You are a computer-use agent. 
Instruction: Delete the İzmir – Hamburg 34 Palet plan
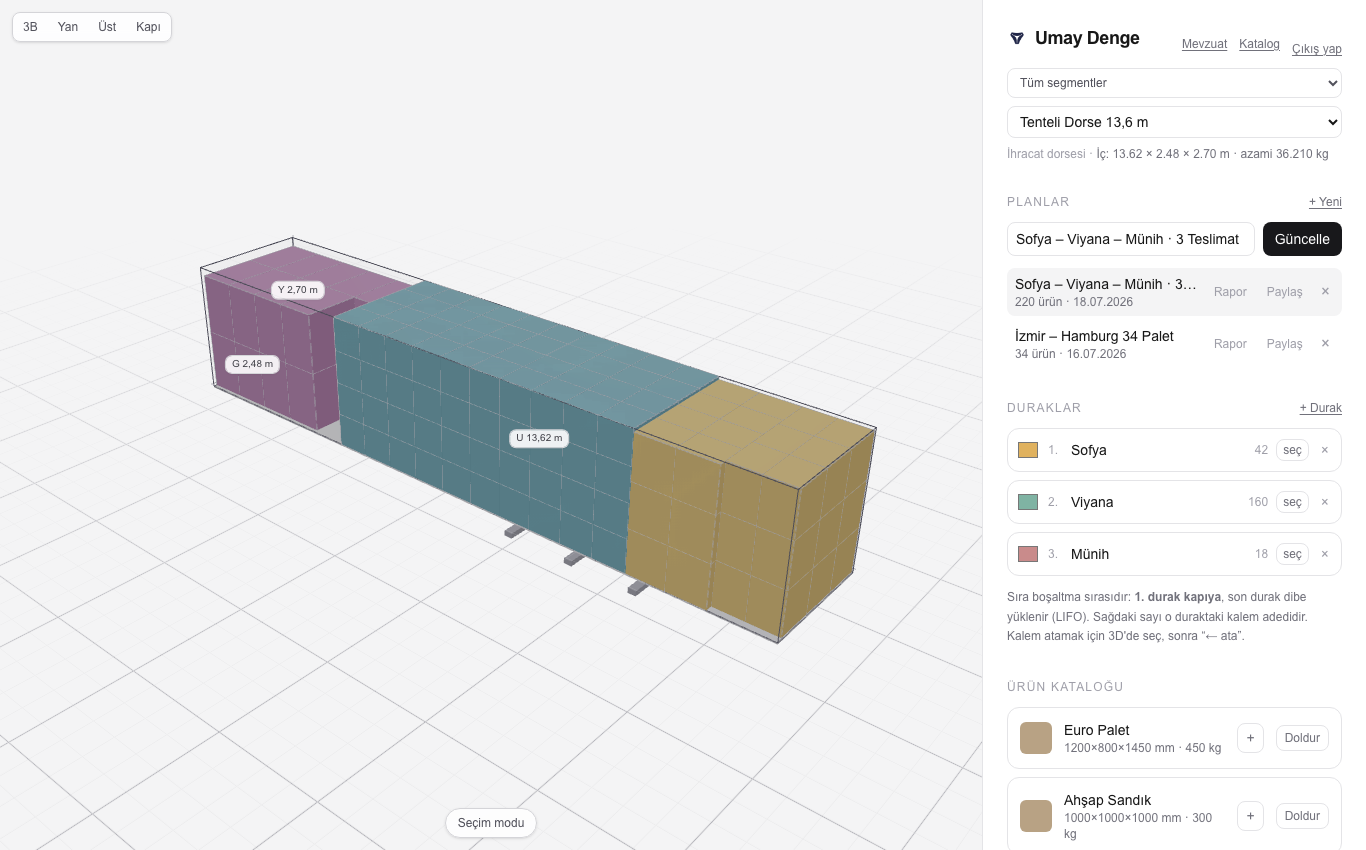1325,344
